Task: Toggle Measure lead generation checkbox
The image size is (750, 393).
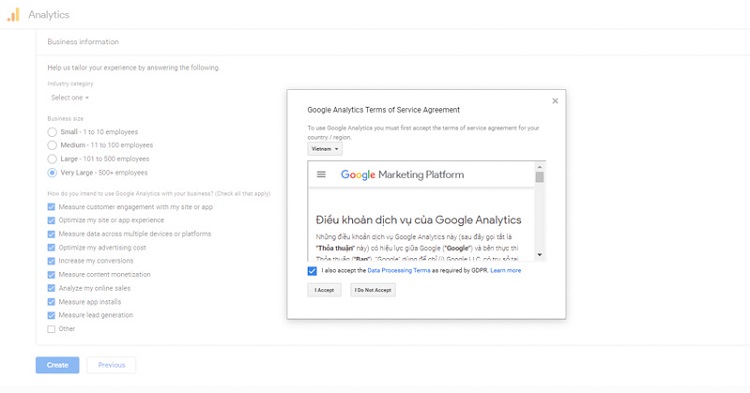Action: (x=51, y=316)
